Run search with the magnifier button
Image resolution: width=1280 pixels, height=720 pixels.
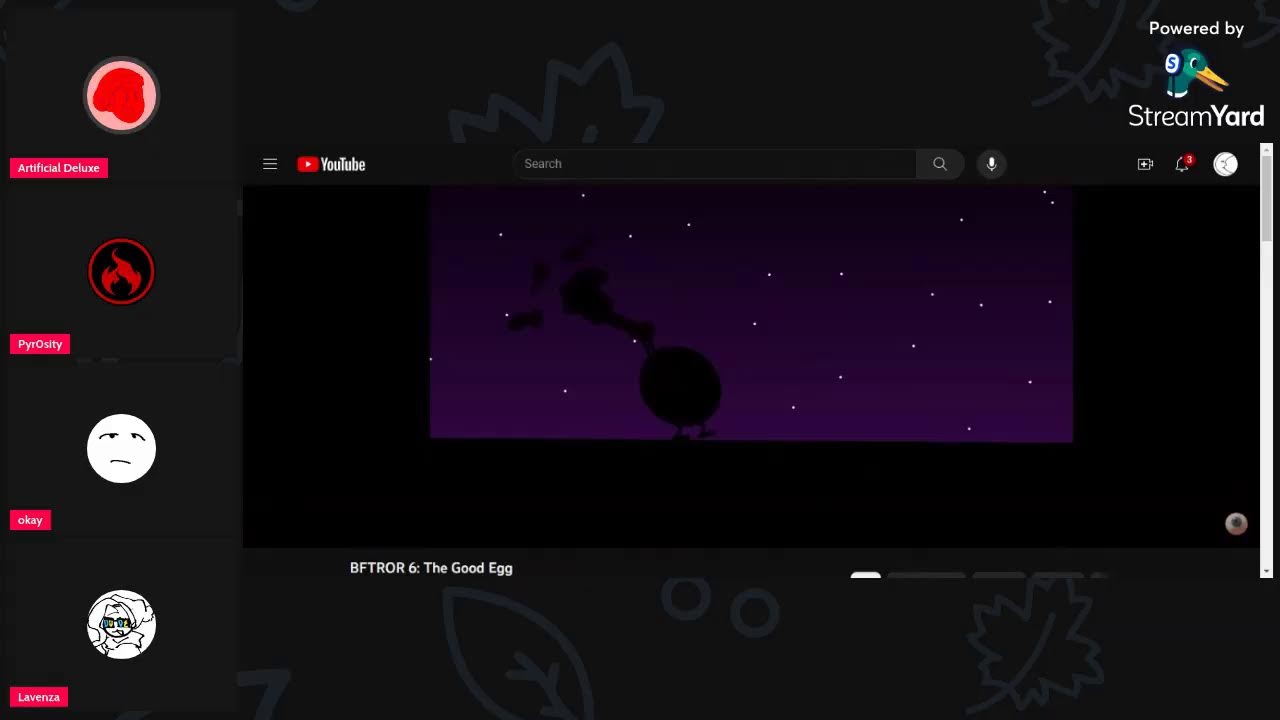point(940,164)
